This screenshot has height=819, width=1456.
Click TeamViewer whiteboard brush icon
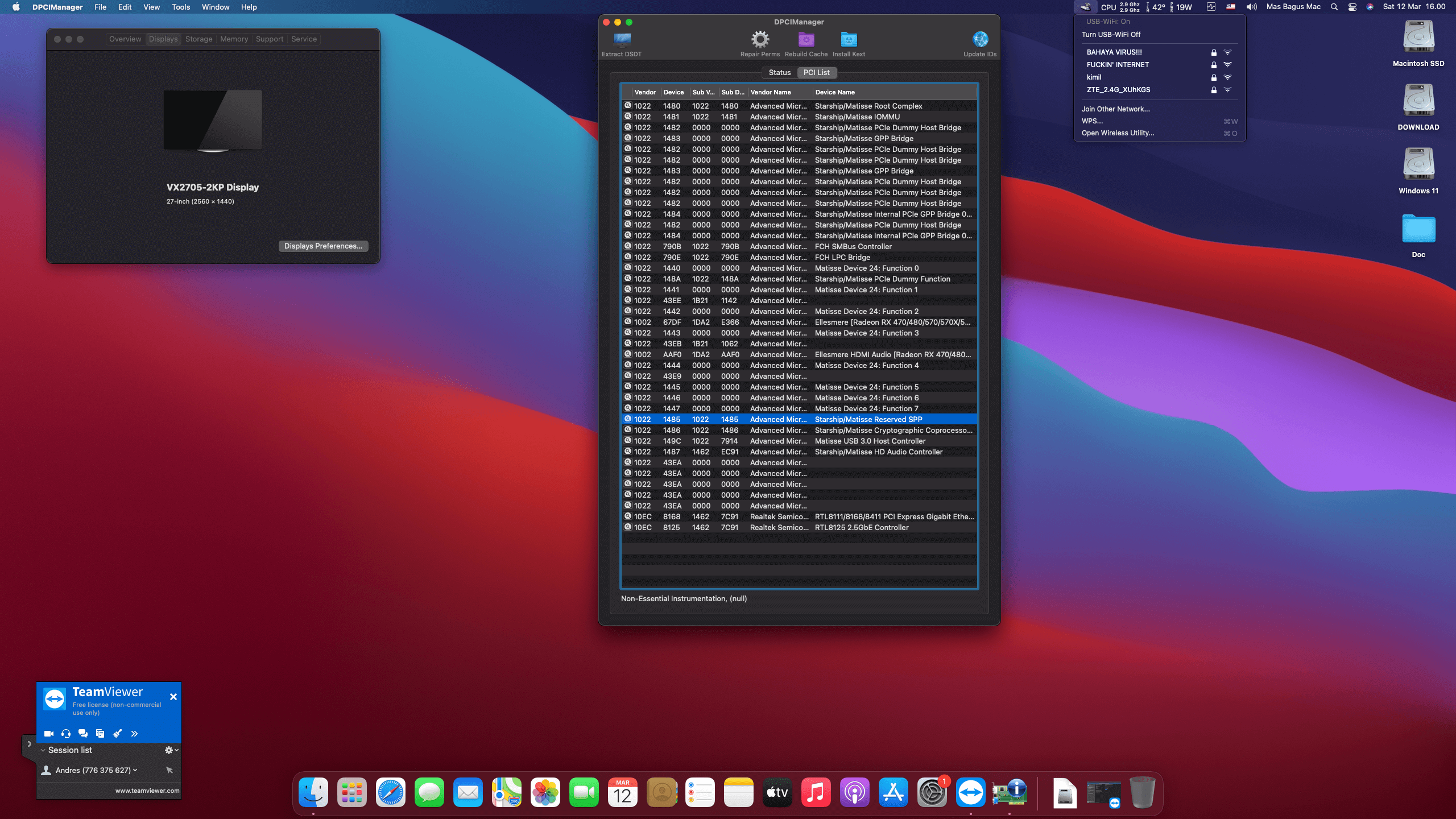[117, 734]
